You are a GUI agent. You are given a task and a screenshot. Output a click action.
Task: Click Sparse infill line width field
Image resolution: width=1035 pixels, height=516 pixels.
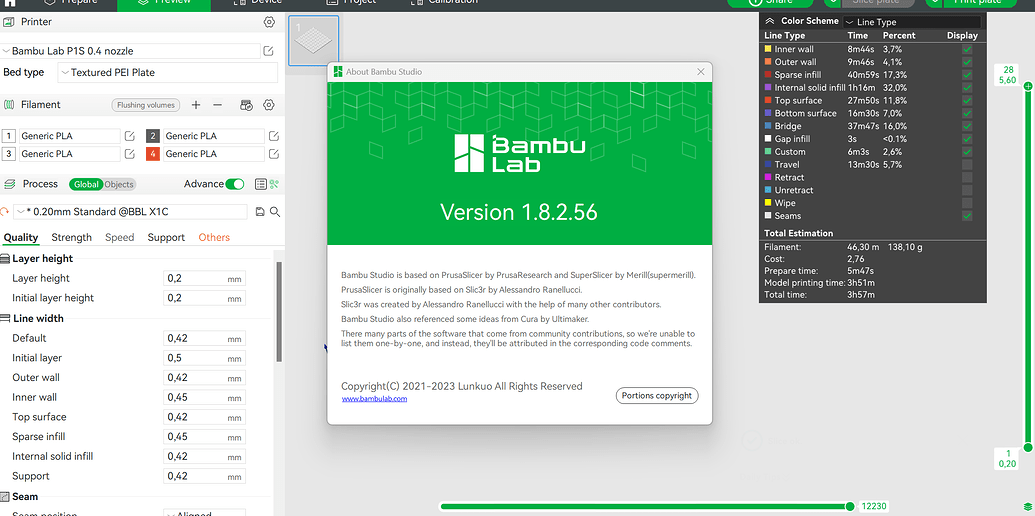coord(205,437)
